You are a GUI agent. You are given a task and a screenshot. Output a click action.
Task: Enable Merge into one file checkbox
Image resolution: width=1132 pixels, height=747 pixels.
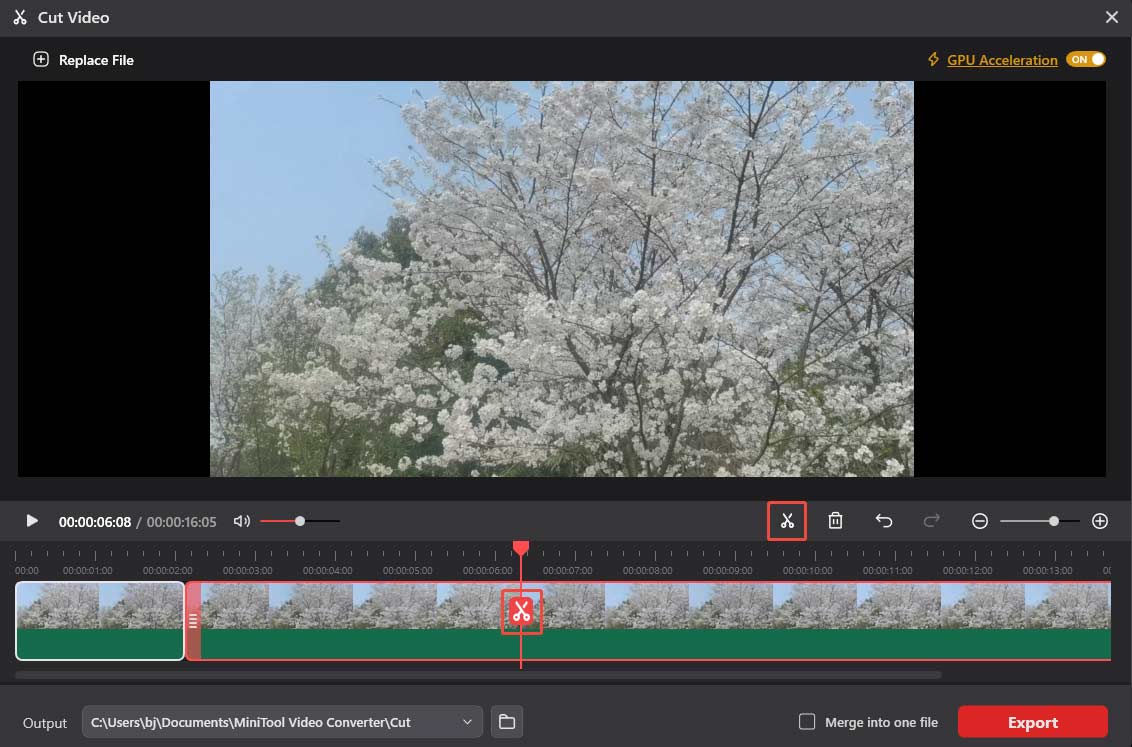807,722
